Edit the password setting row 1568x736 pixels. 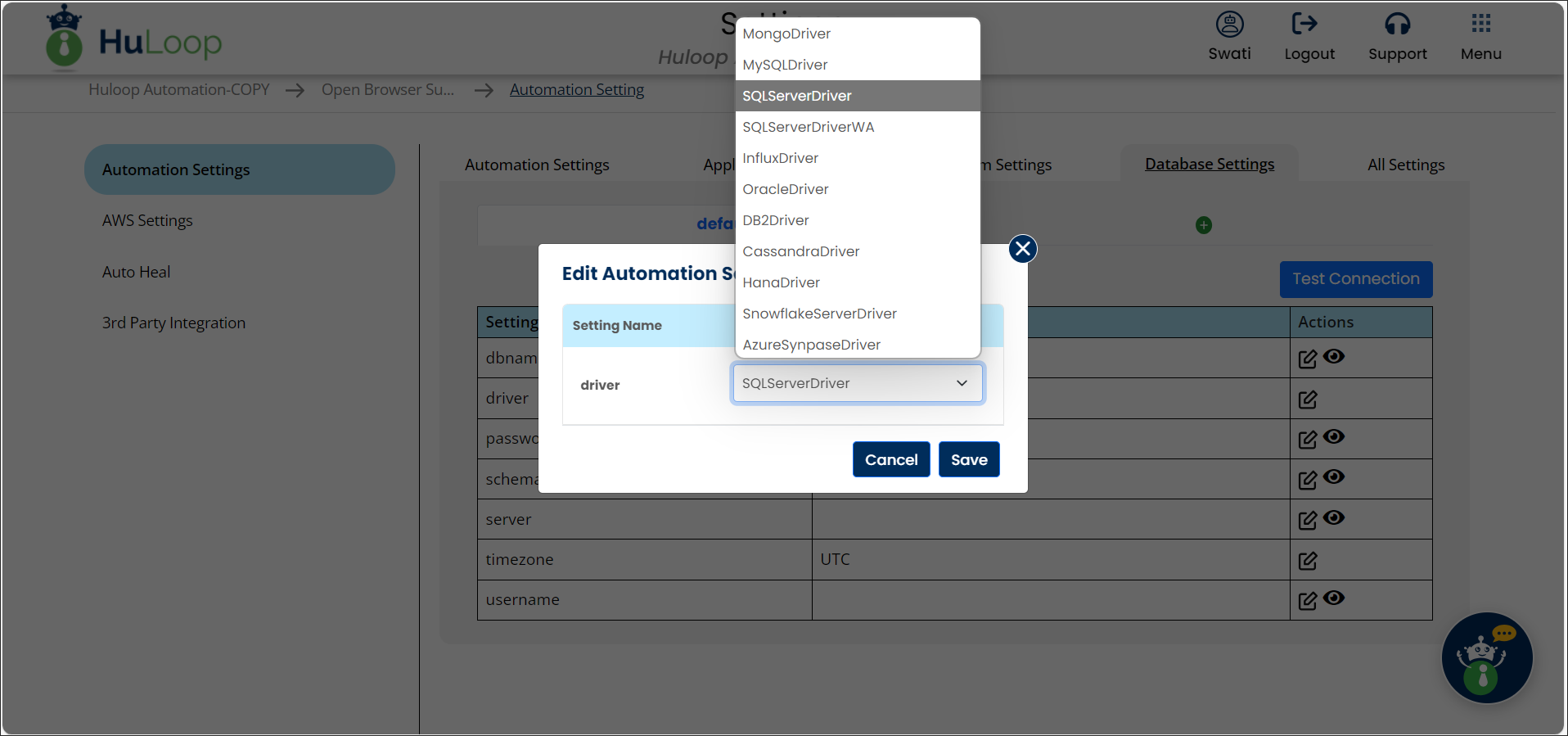pyautogui.click(x=1307, y=439)
